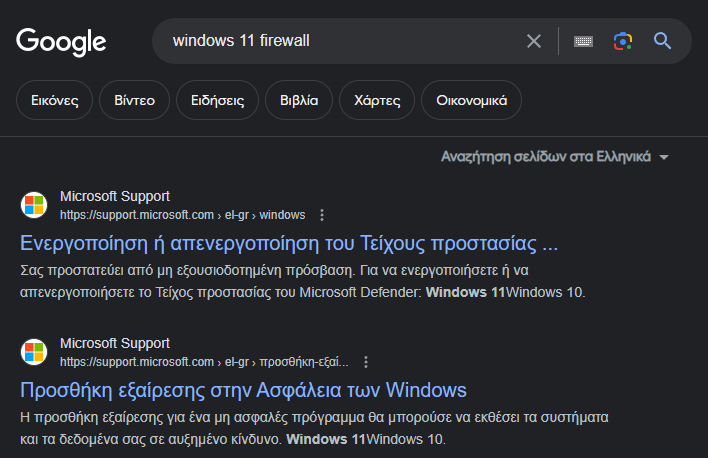Switch to the Εικόνες filter tab

[55, 100]
